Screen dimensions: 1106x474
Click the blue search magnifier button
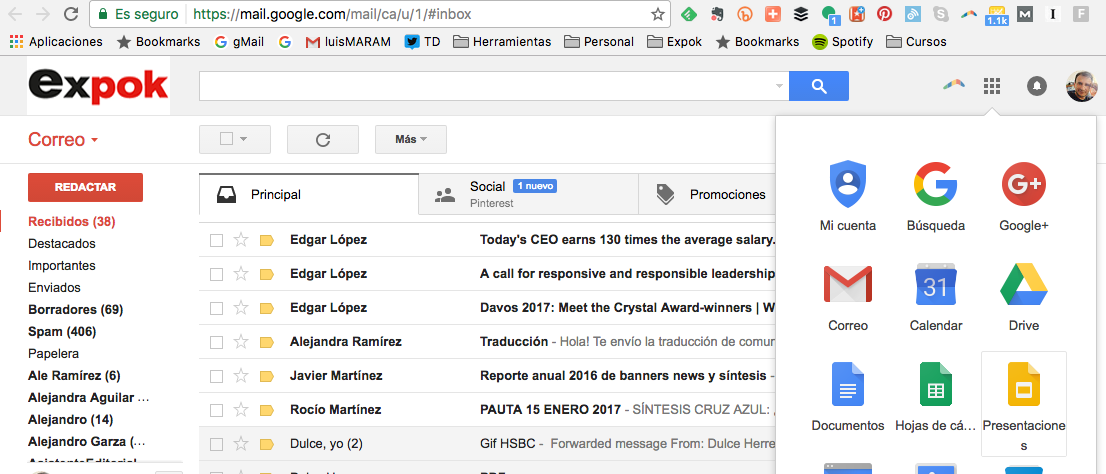(818, 86)
